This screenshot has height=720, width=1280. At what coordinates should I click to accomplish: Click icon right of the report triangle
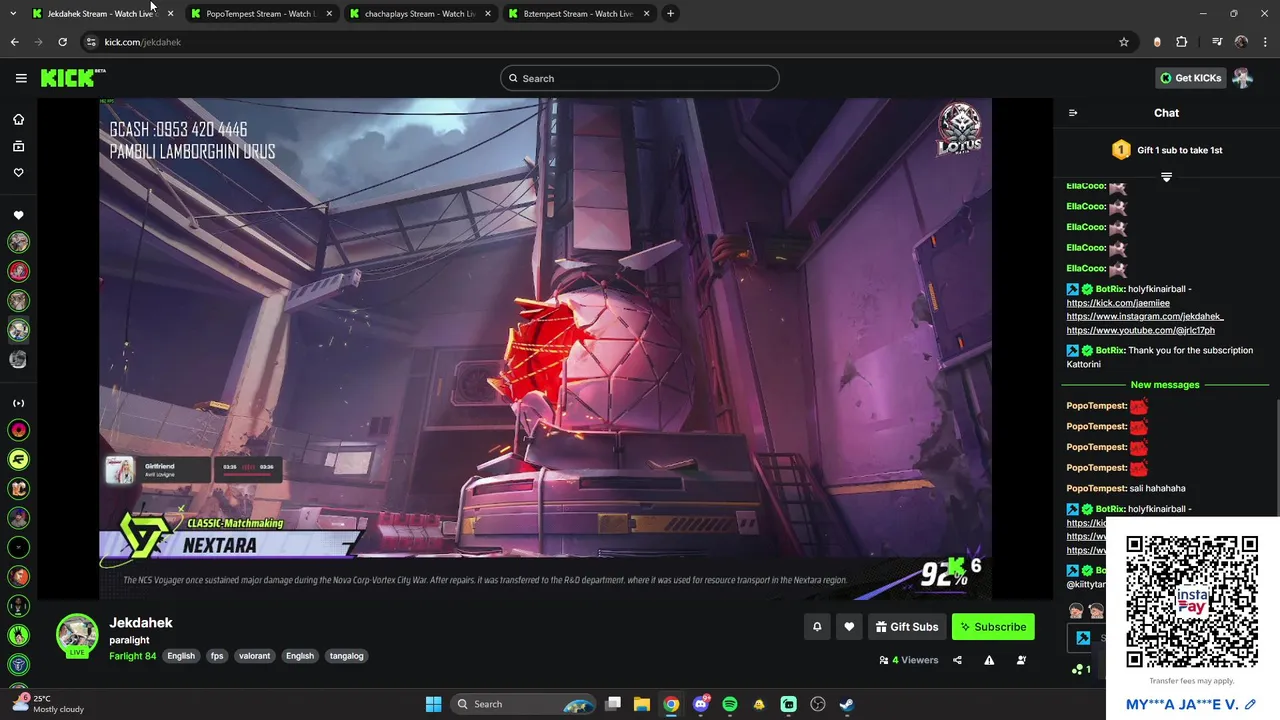click(1021, 660)
